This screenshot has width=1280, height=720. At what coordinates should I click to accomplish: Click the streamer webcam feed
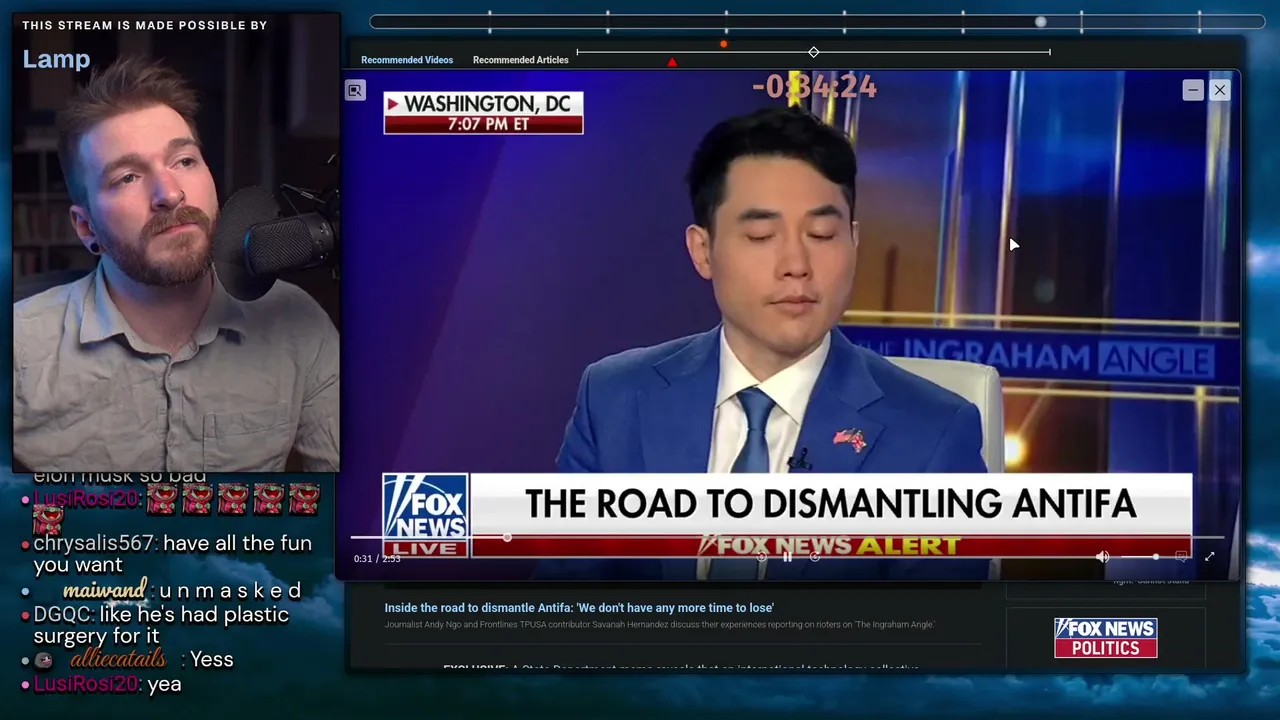pos(176,241)
